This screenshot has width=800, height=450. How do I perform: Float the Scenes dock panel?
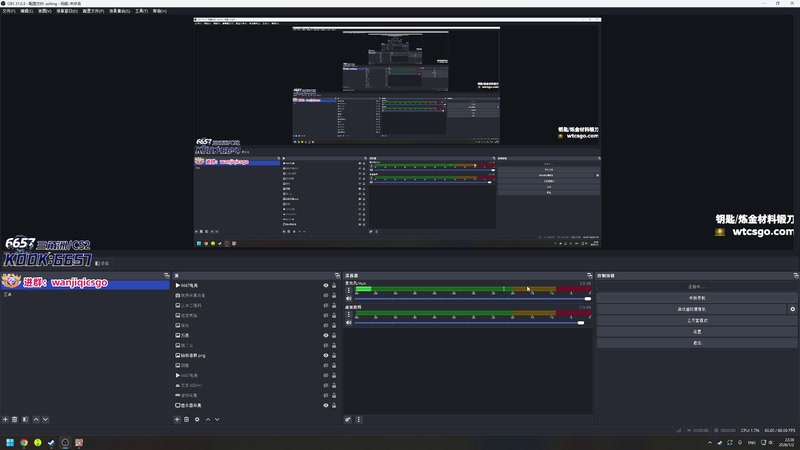tap(166, 276)
